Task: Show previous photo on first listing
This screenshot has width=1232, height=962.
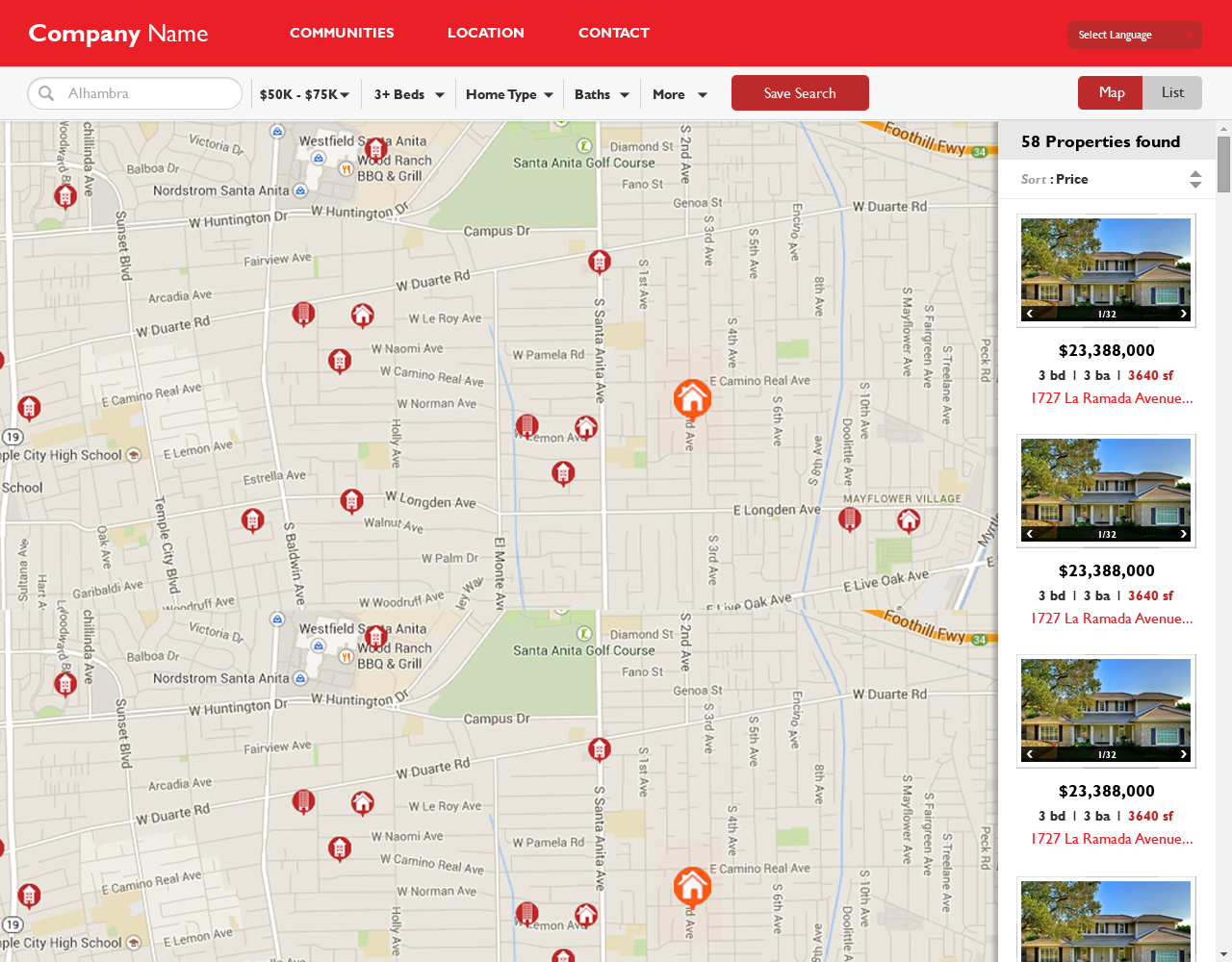Action: [x=1029, y=314]
